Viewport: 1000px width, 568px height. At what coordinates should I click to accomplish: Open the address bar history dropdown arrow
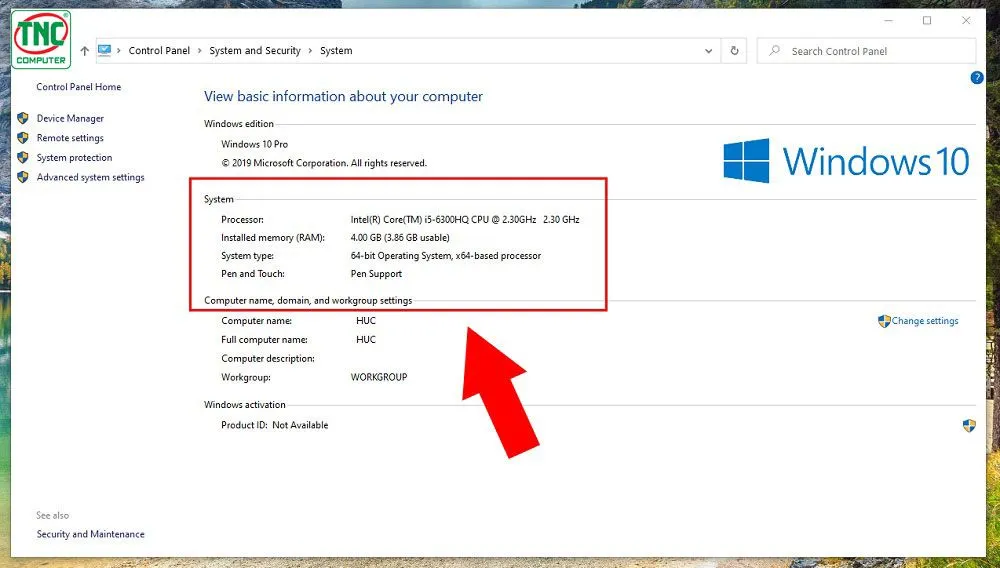click(x=709, y=51)
